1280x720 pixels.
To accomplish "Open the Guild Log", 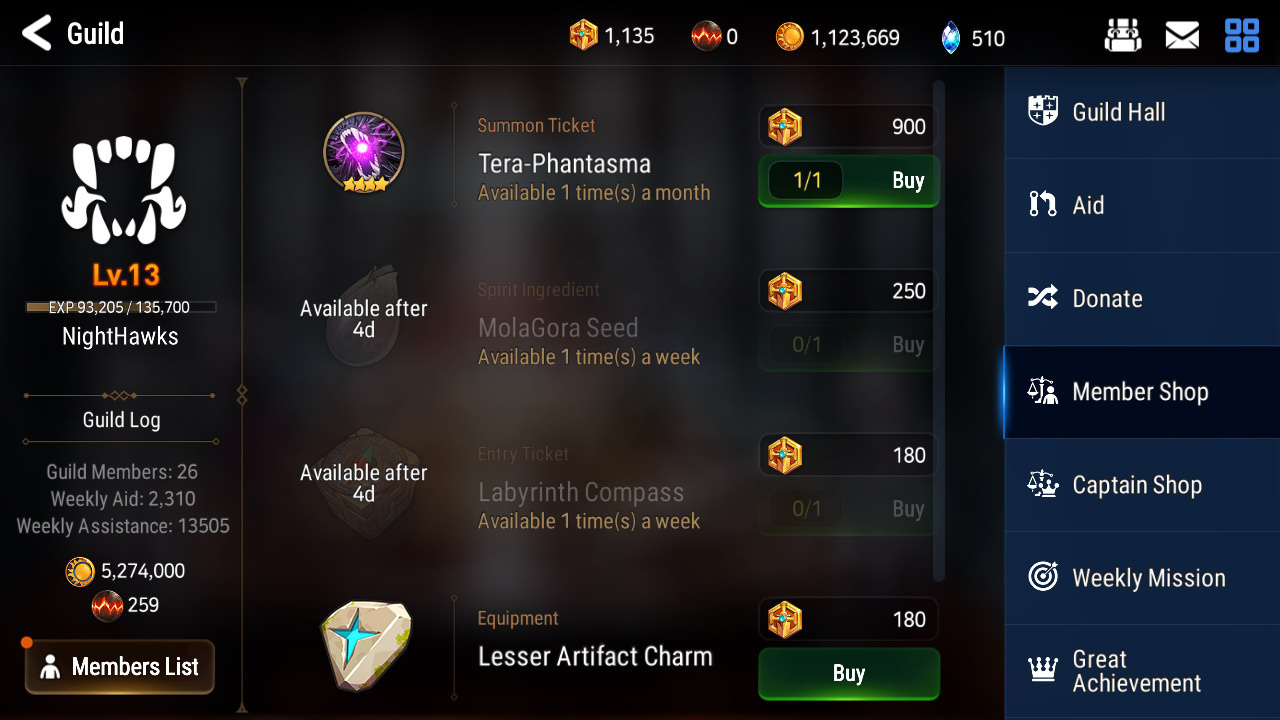I will click(121, 420).
